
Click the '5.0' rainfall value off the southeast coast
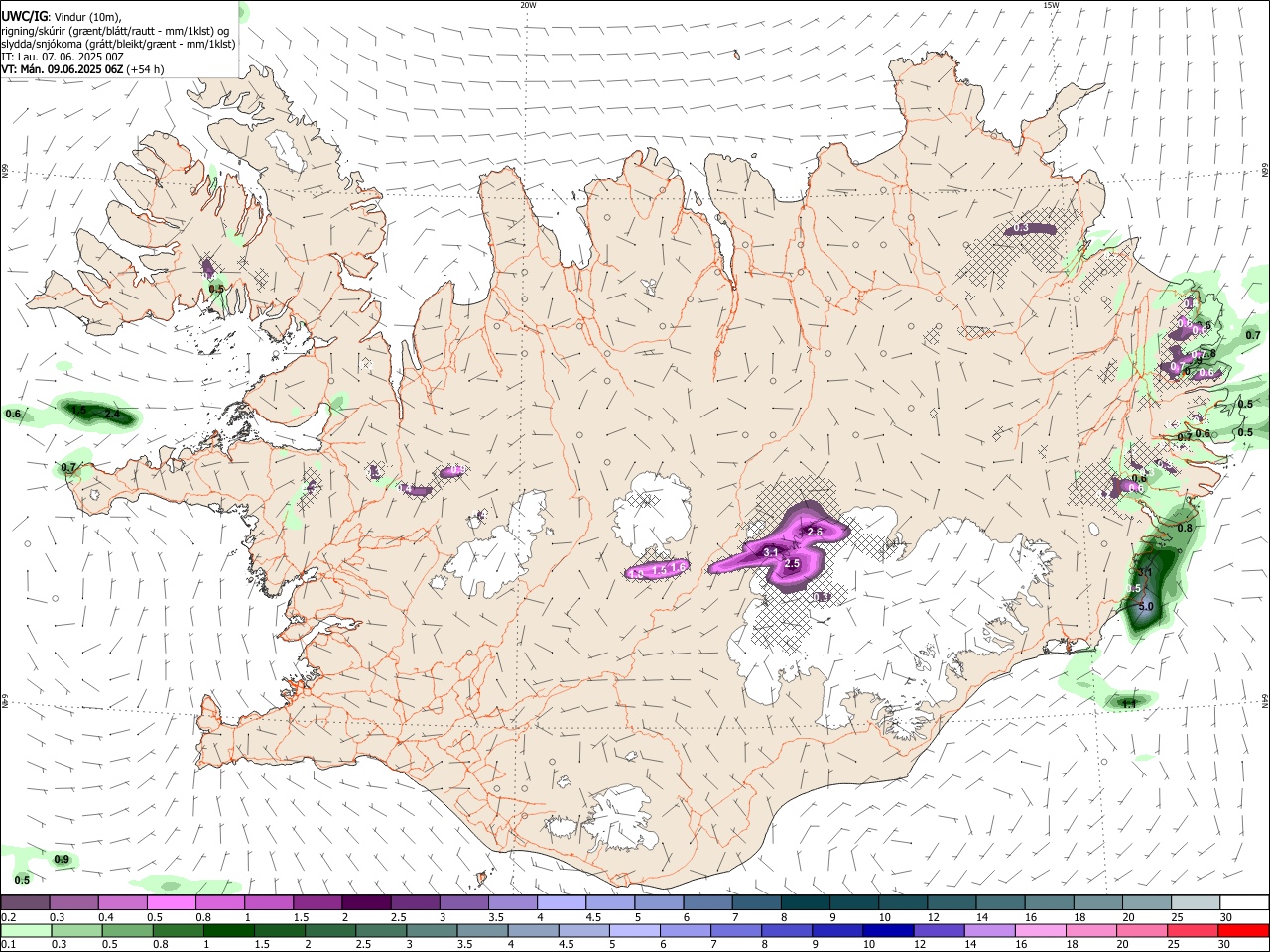tap(1147, 606)
